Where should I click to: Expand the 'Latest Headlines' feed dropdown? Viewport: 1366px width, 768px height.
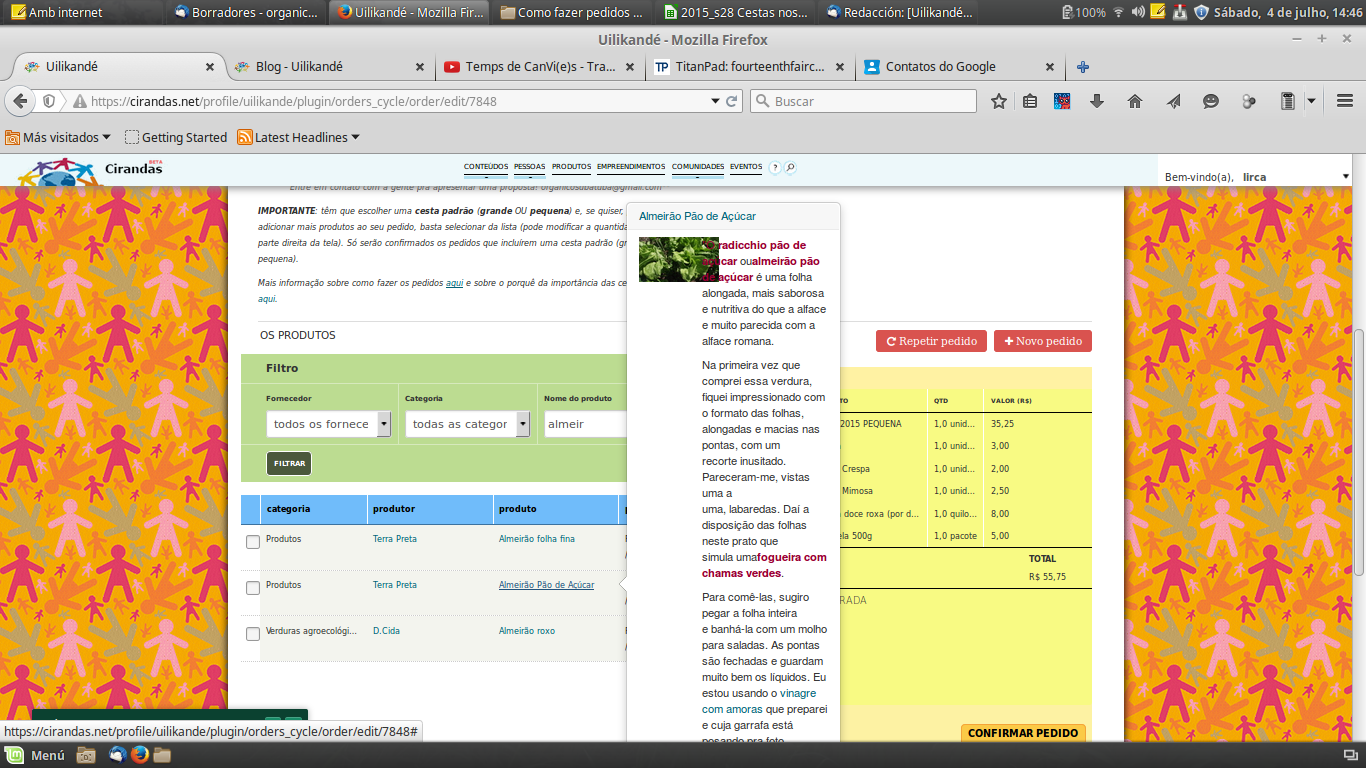pos(298,137)
